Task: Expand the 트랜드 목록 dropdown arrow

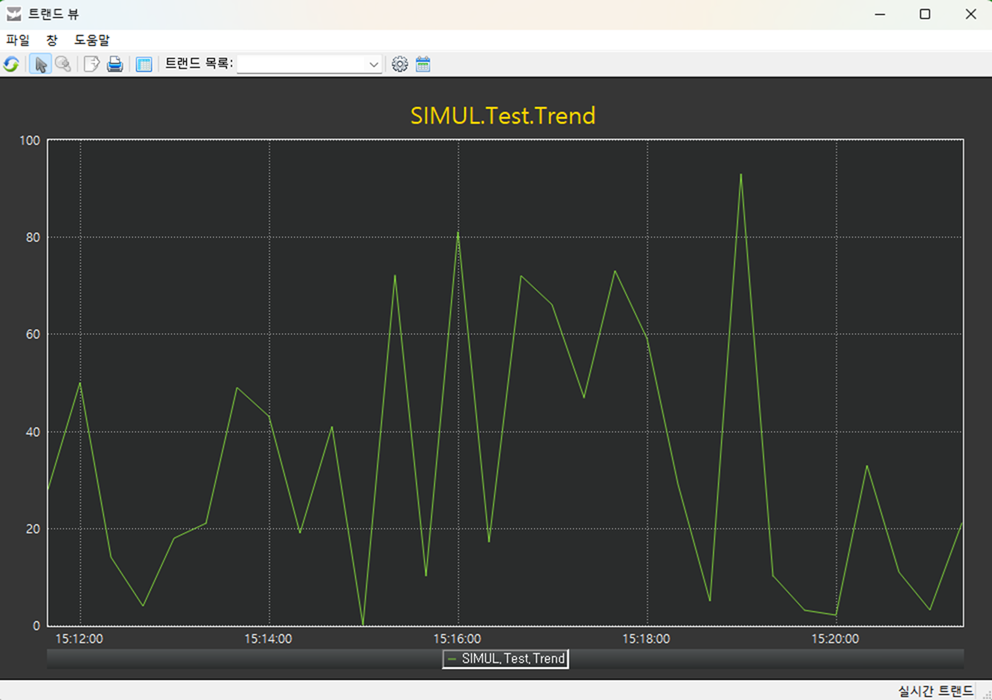Action: pos(374,64)
